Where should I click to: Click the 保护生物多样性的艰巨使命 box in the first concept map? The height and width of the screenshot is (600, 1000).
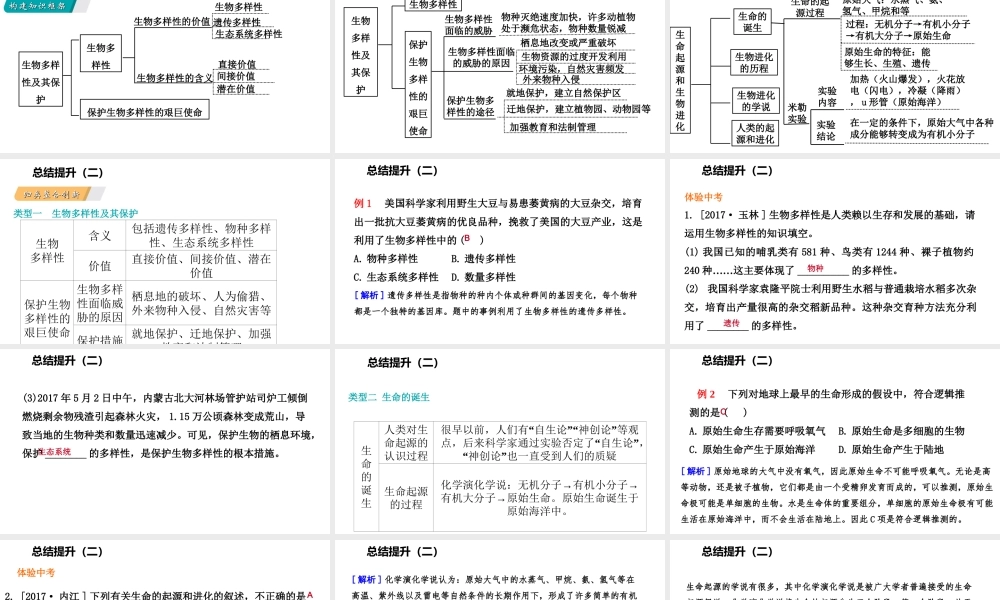(145, 112)
